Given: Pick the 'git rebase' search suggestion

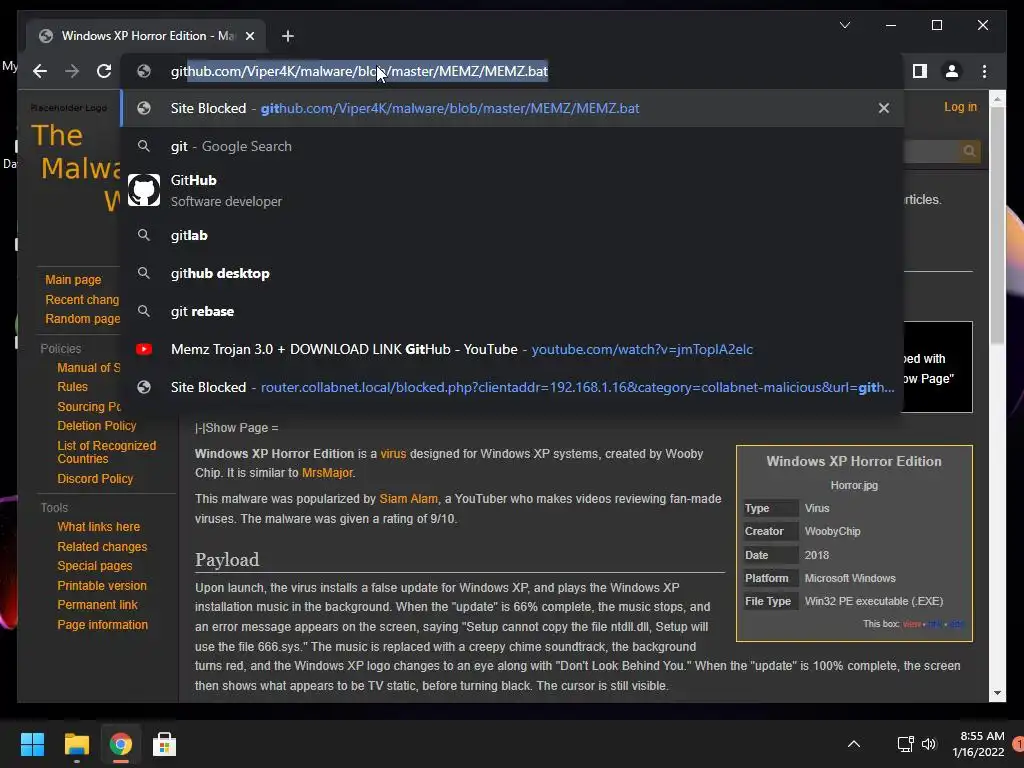Looking at the screenshot, I should tap(513, 311).
